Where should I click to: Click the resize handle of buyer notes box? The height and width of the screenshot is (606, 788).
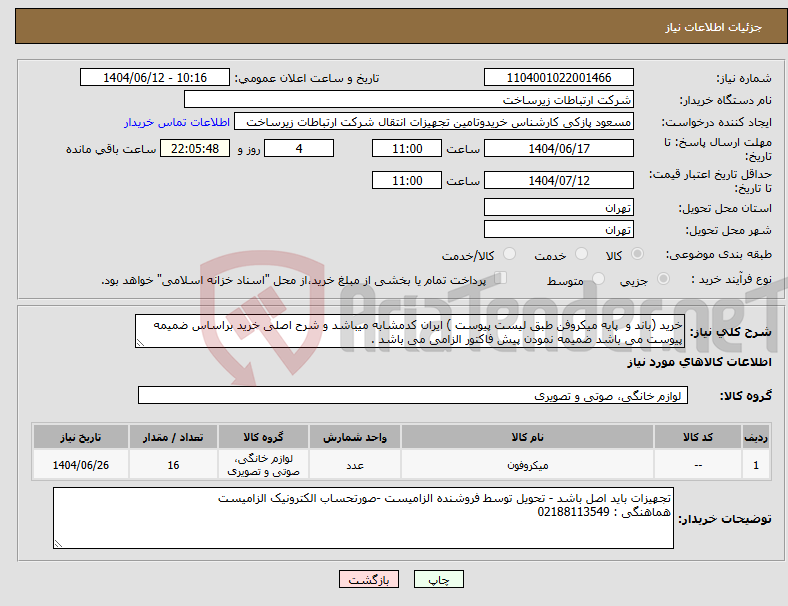coord(58,543)
